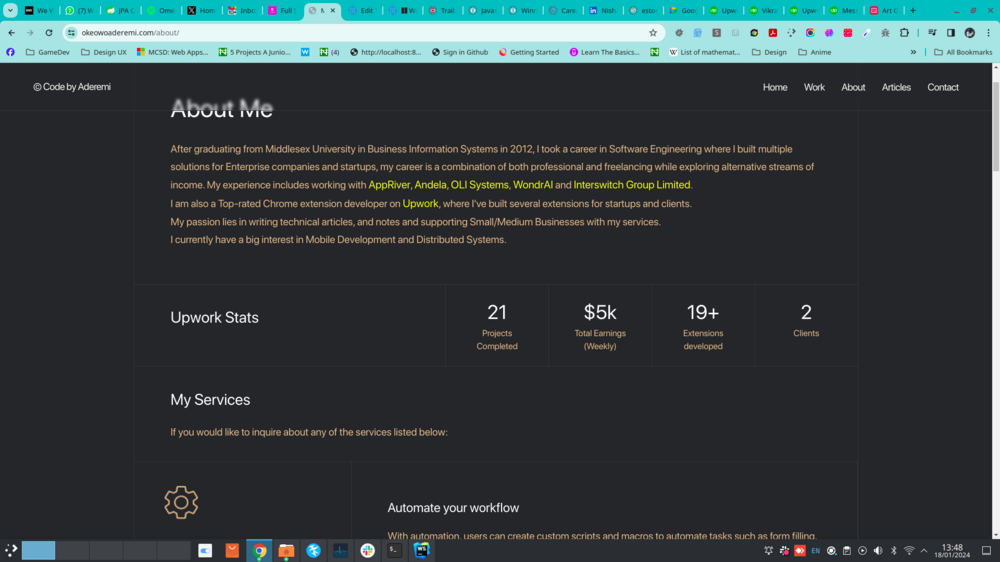Open the Learn The Basics bookmark
The height and width of the screenshot is (562, 1000).
tap(605, 52)
